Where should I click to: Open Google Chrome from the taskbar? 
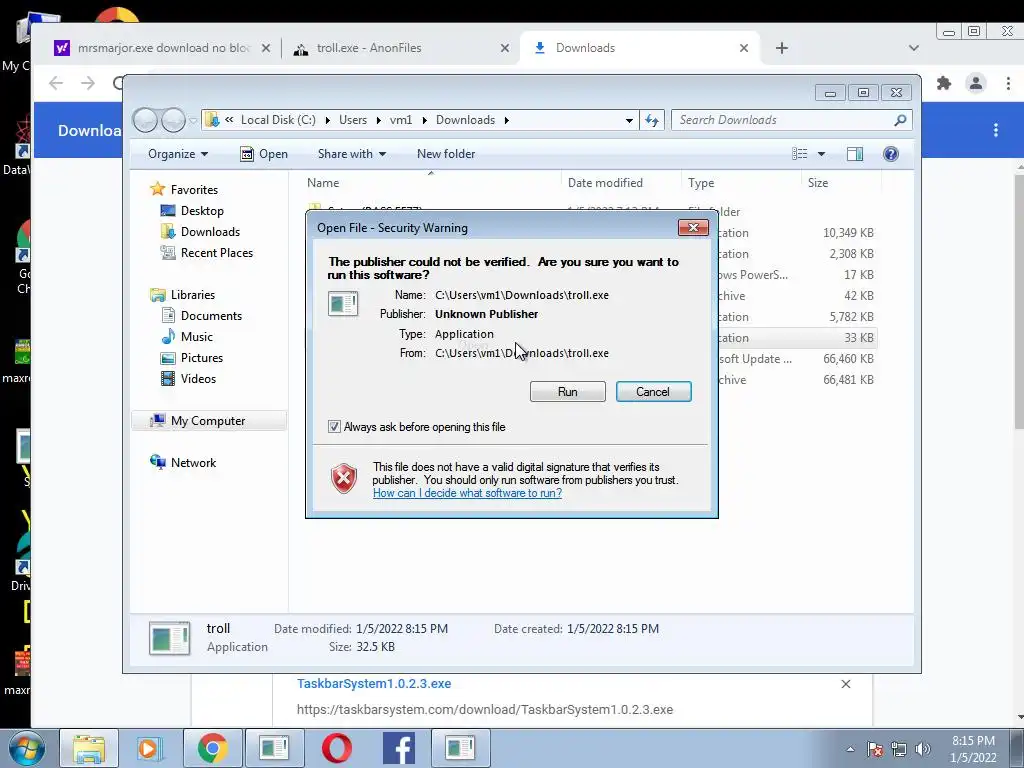click(212, 748)
